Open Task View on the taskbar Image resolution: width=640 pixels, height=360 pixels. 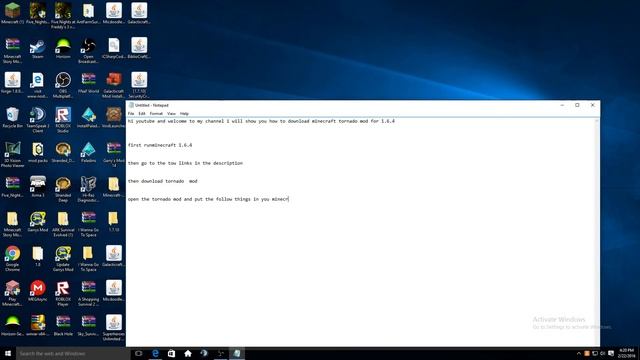pos(139,353)
